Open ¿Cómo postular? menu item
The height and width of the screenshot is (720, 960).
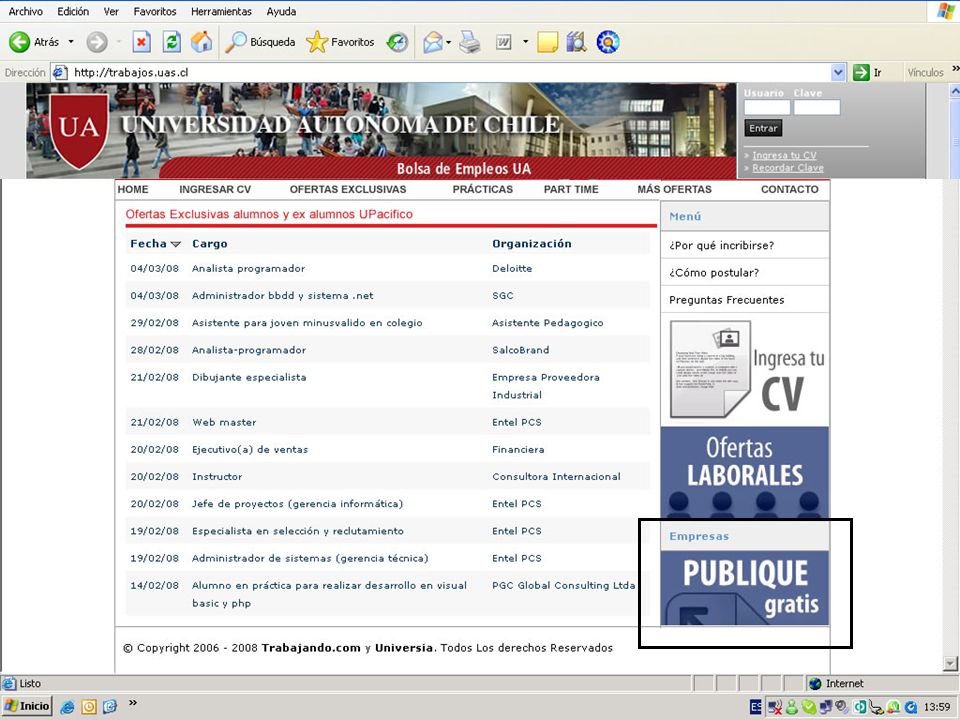tap(713, 272)
